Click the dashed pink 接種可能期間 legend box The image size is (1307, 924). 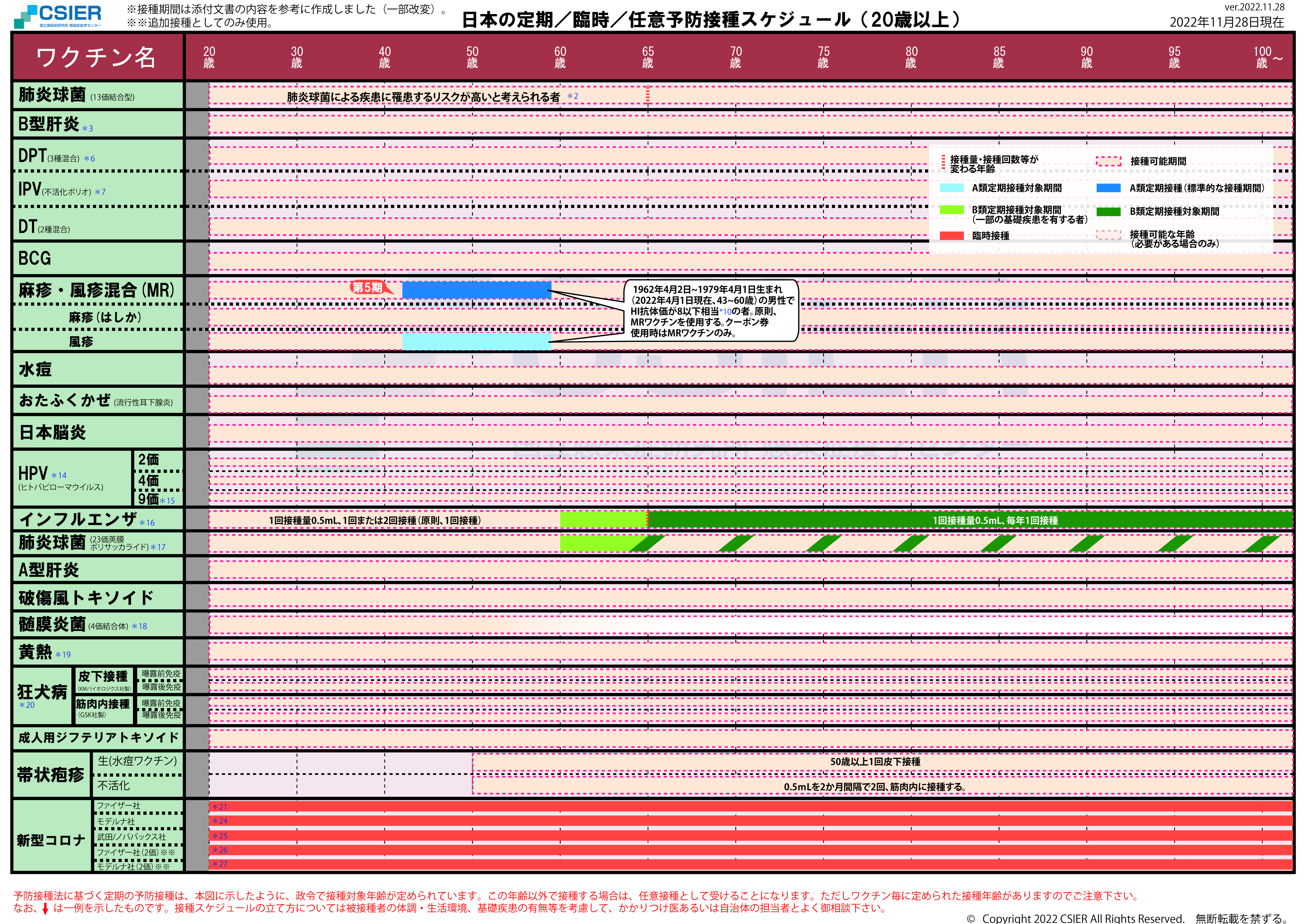pyautogui.click(x=1108, y=161)
